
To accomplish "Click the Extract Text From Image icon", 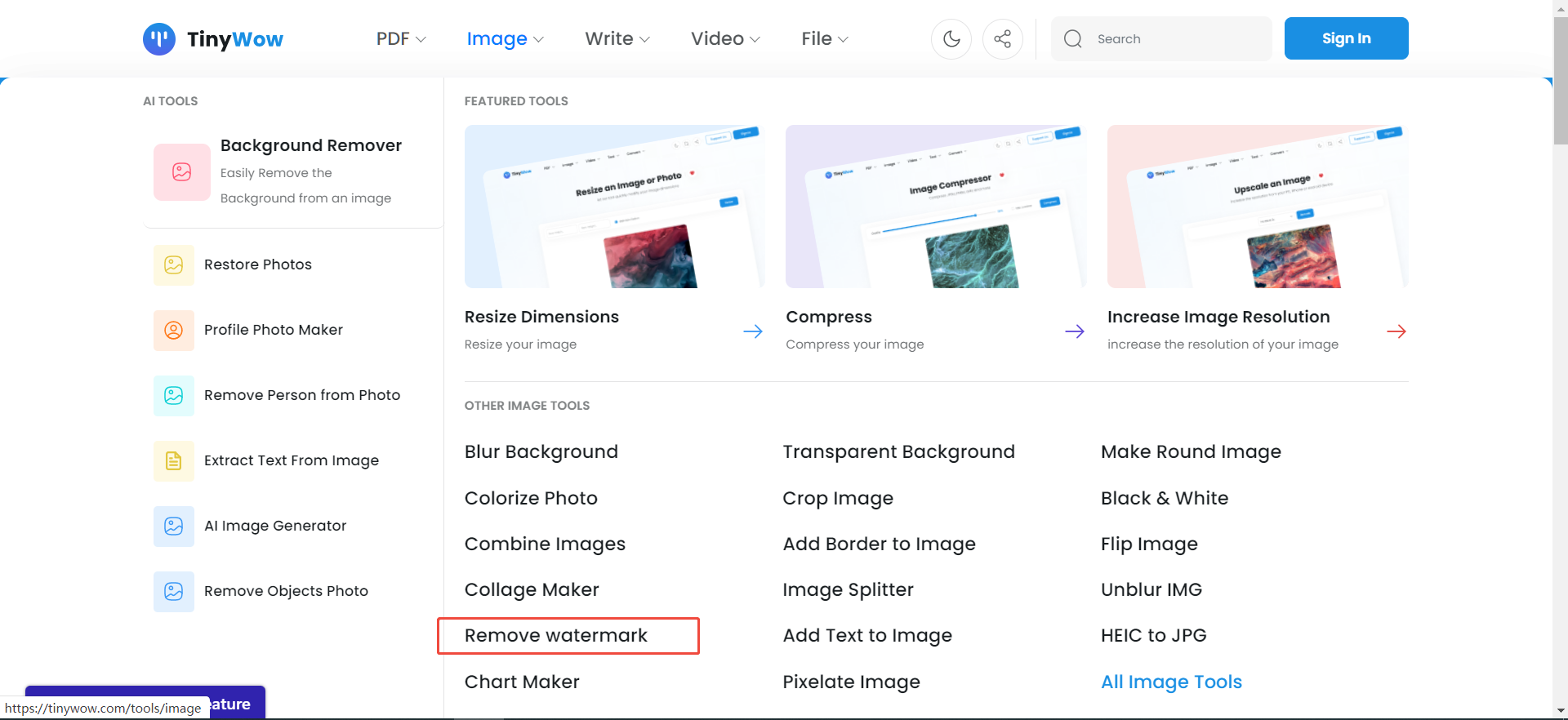I will [x=174, y=460].
